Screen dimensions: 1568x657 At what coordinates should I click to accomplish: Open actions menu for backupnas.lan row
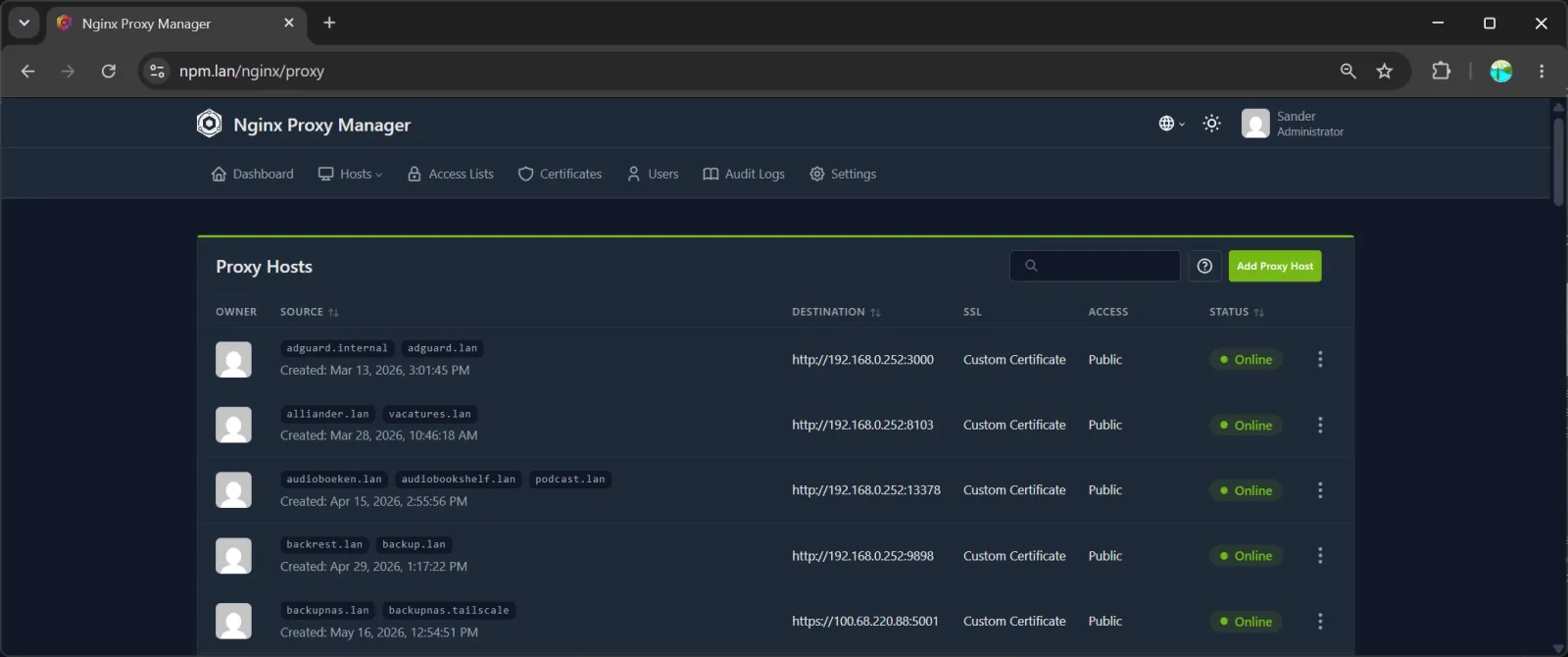coord(1320,621)
